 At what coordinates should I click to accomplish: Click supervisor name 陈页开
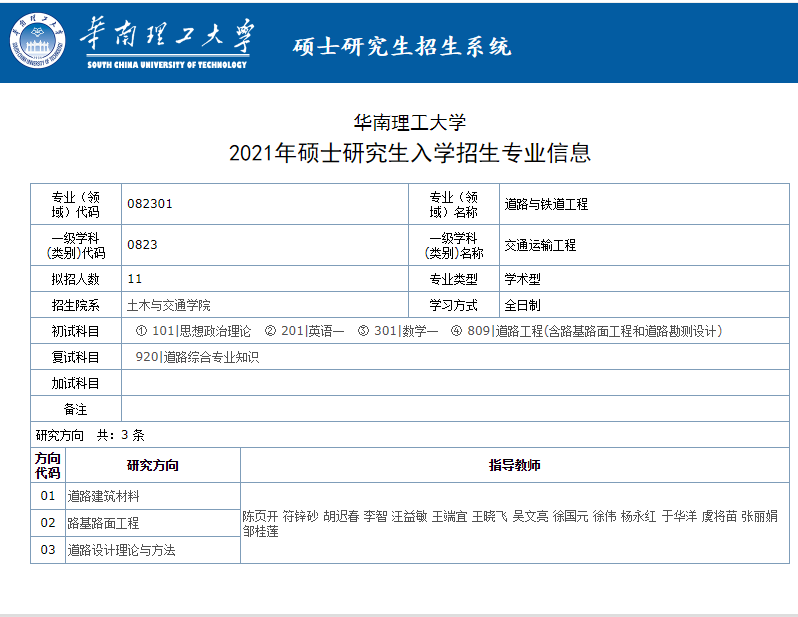point(260,517)
